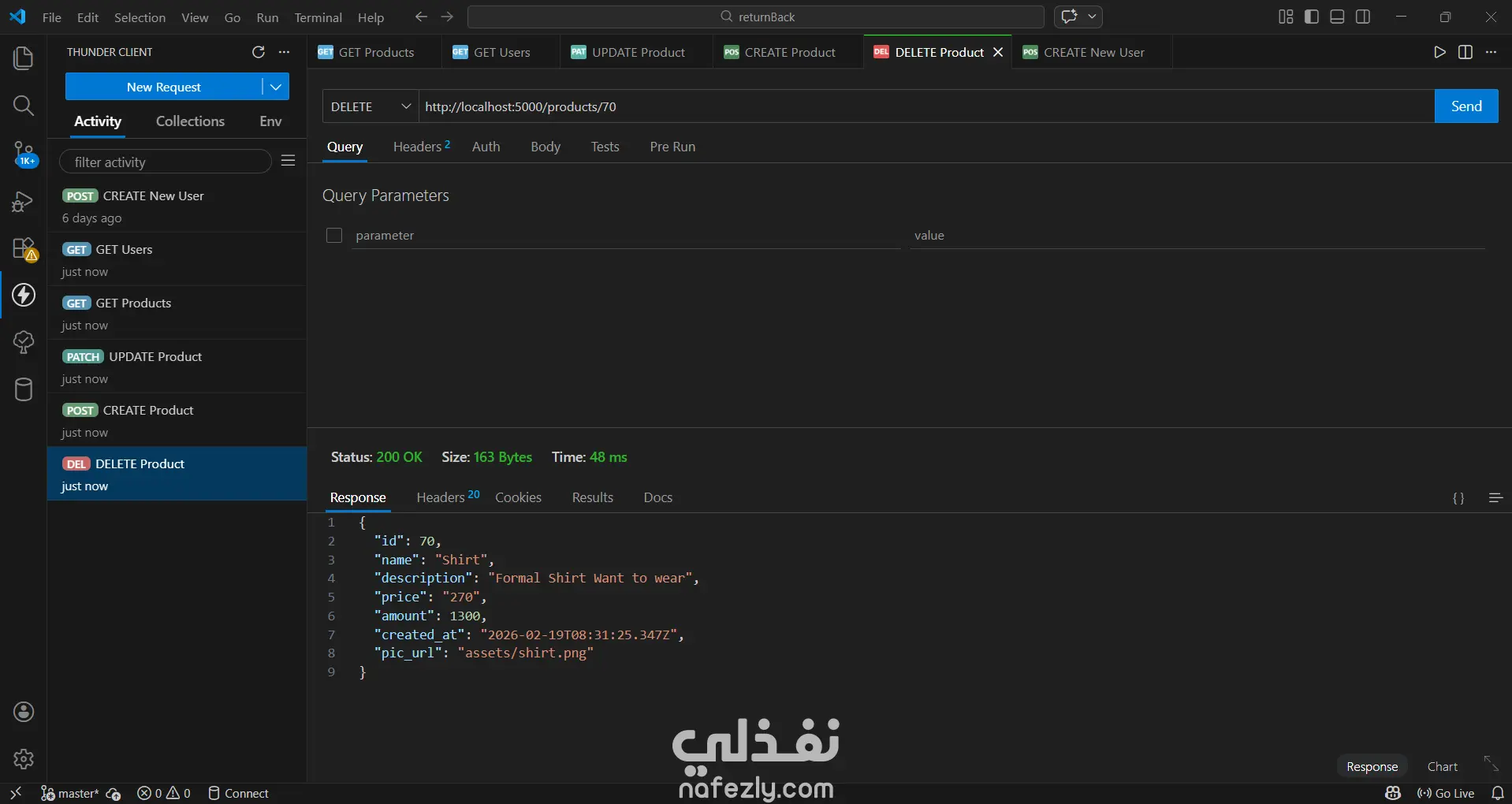
Task: Click Go Live in status bar
Action: click(x=1446, y=793)
